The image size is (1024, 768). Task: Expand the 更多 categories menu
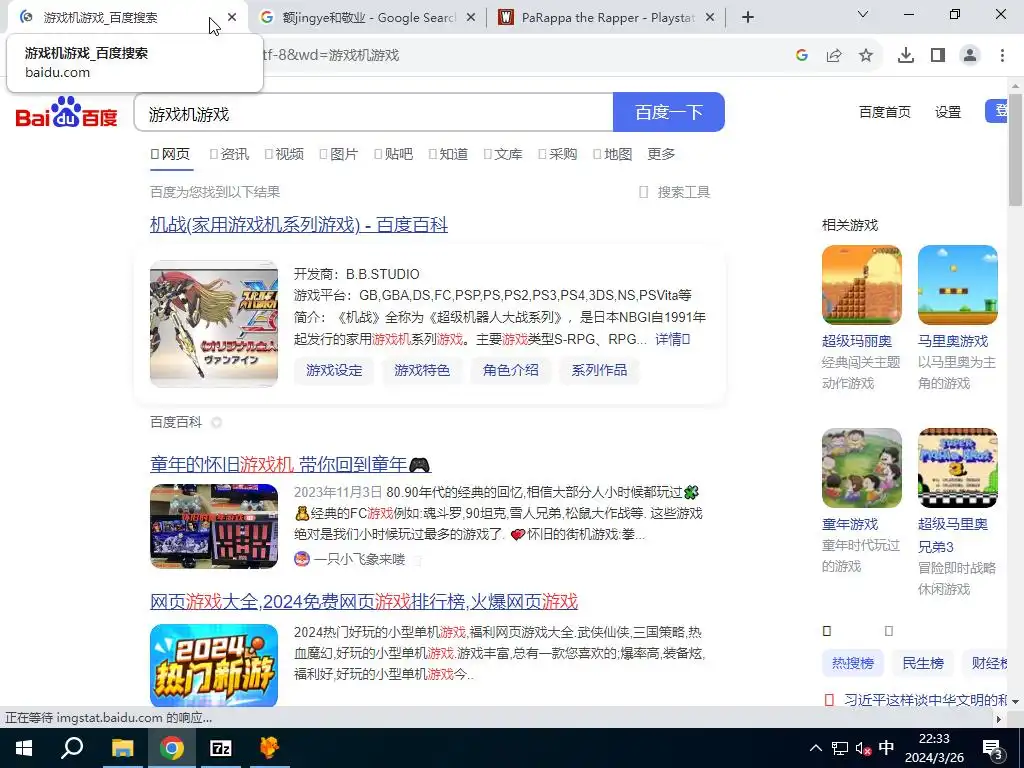(x=661, y=154)
